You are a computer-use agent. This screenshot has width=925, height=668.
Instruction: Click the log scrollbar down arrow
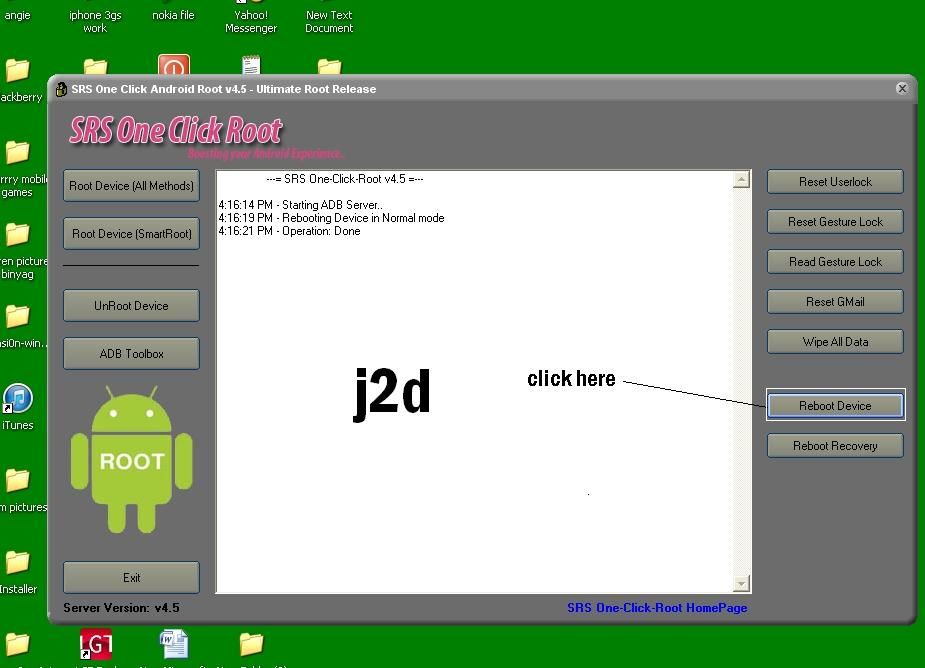pos(741,583)
